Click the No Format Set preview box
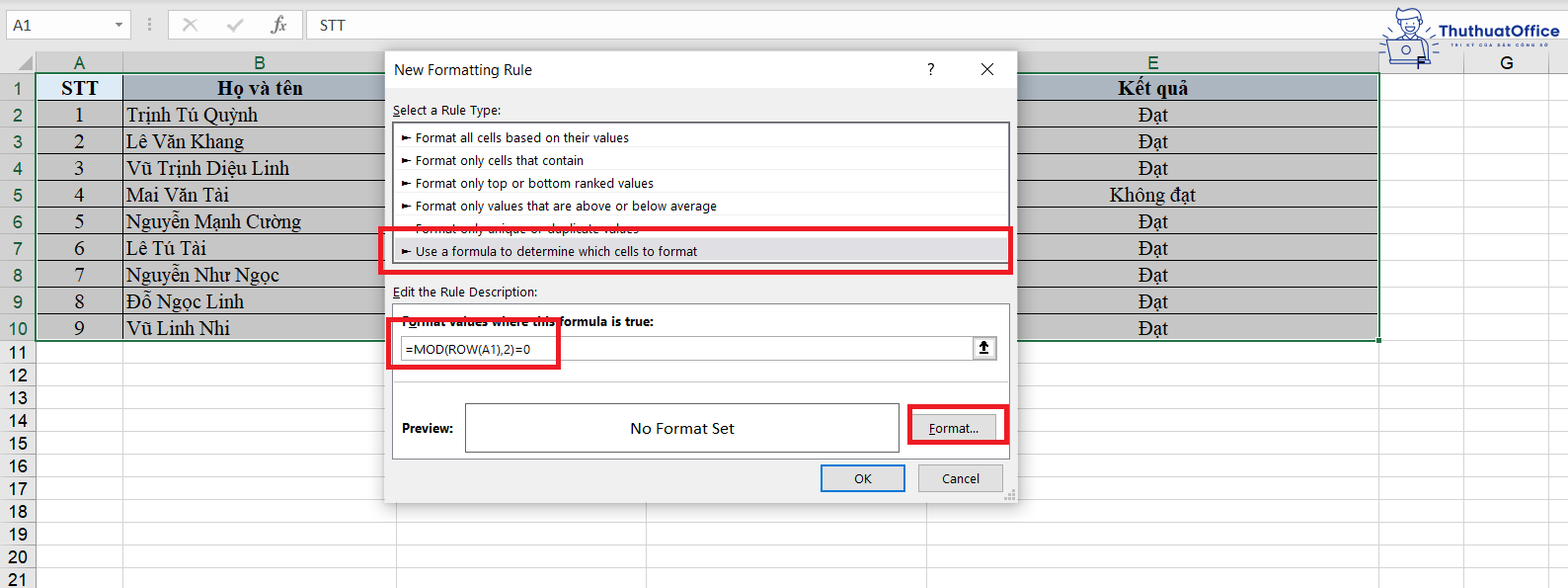1568x588 pixels. [x=682, y=428]
